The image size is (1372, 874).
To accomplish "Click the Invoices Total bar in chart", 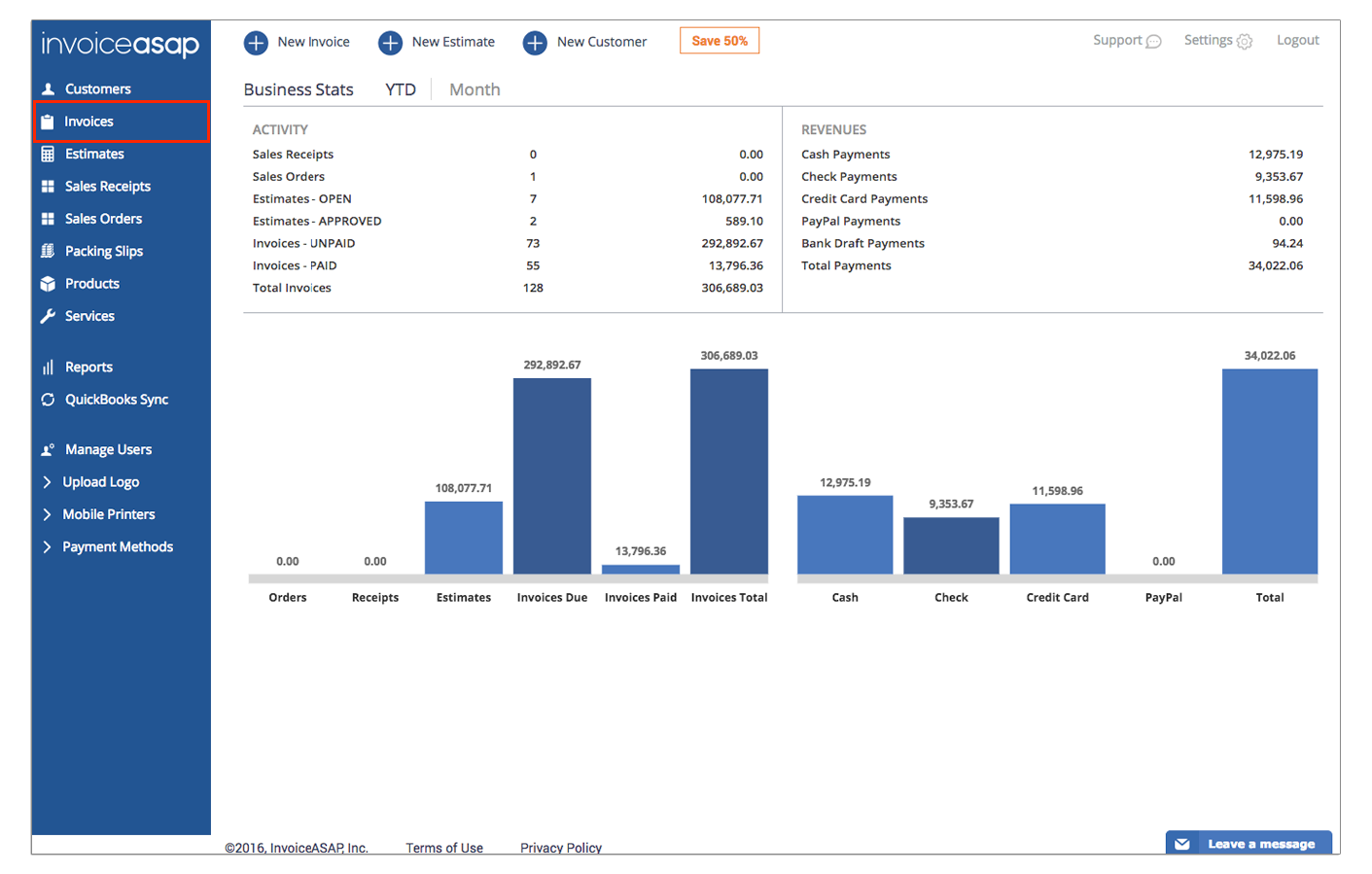I will click(728, 472).
